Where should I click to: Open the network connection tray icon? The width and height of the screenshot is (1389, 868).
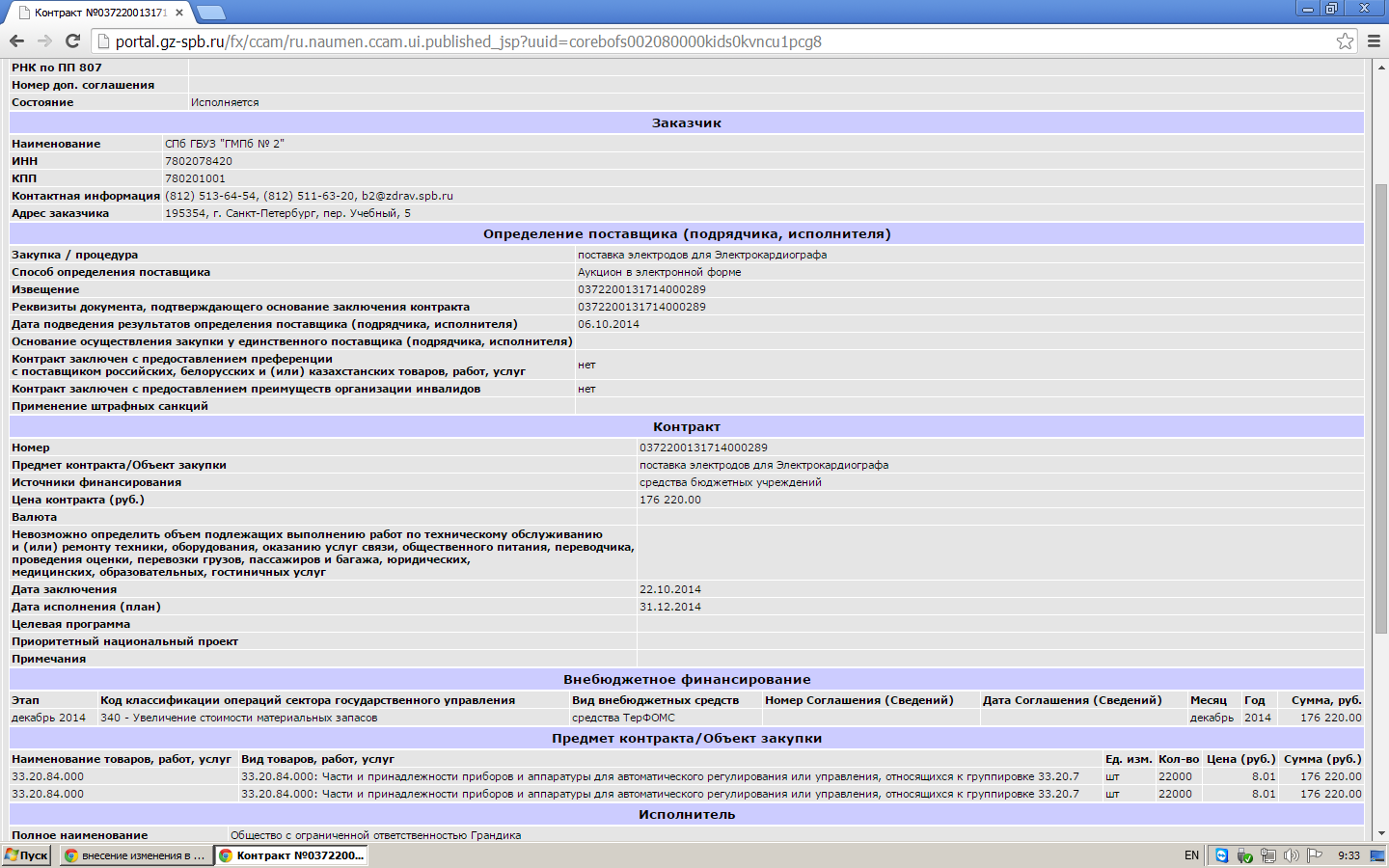1267,855
